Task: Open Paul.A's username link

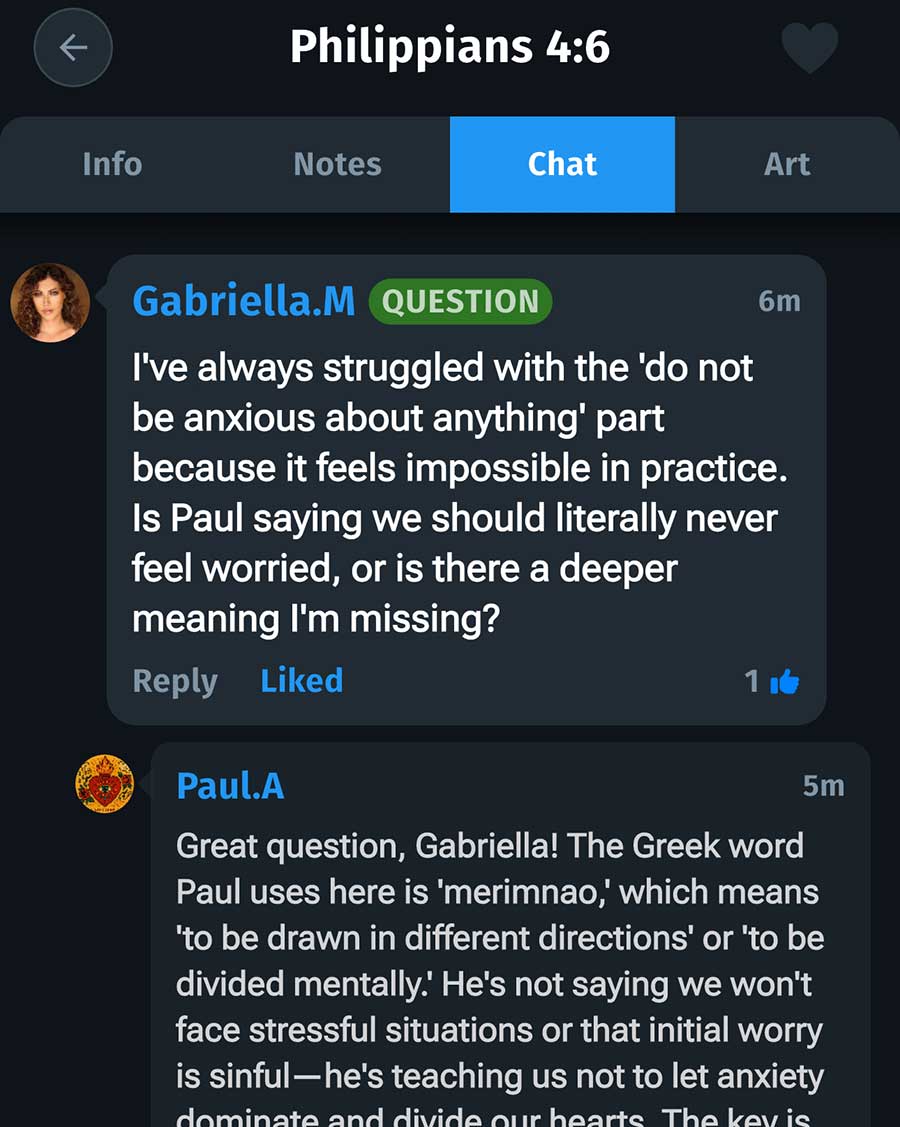Action: 229,787
